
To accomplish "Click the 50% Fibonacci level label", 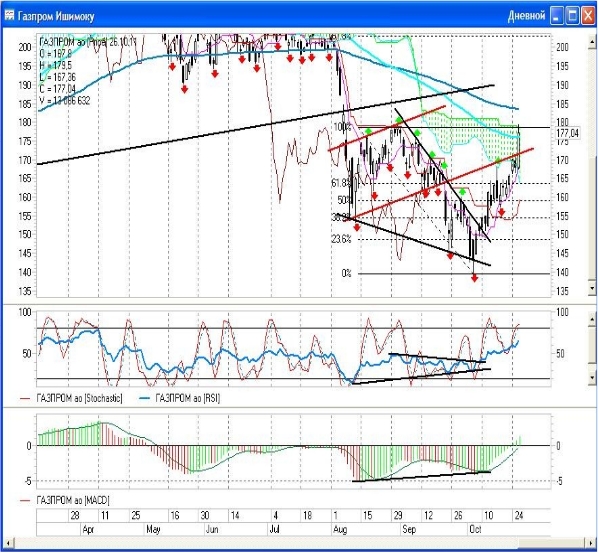I will pyautogui.click(x=344, y=200).
